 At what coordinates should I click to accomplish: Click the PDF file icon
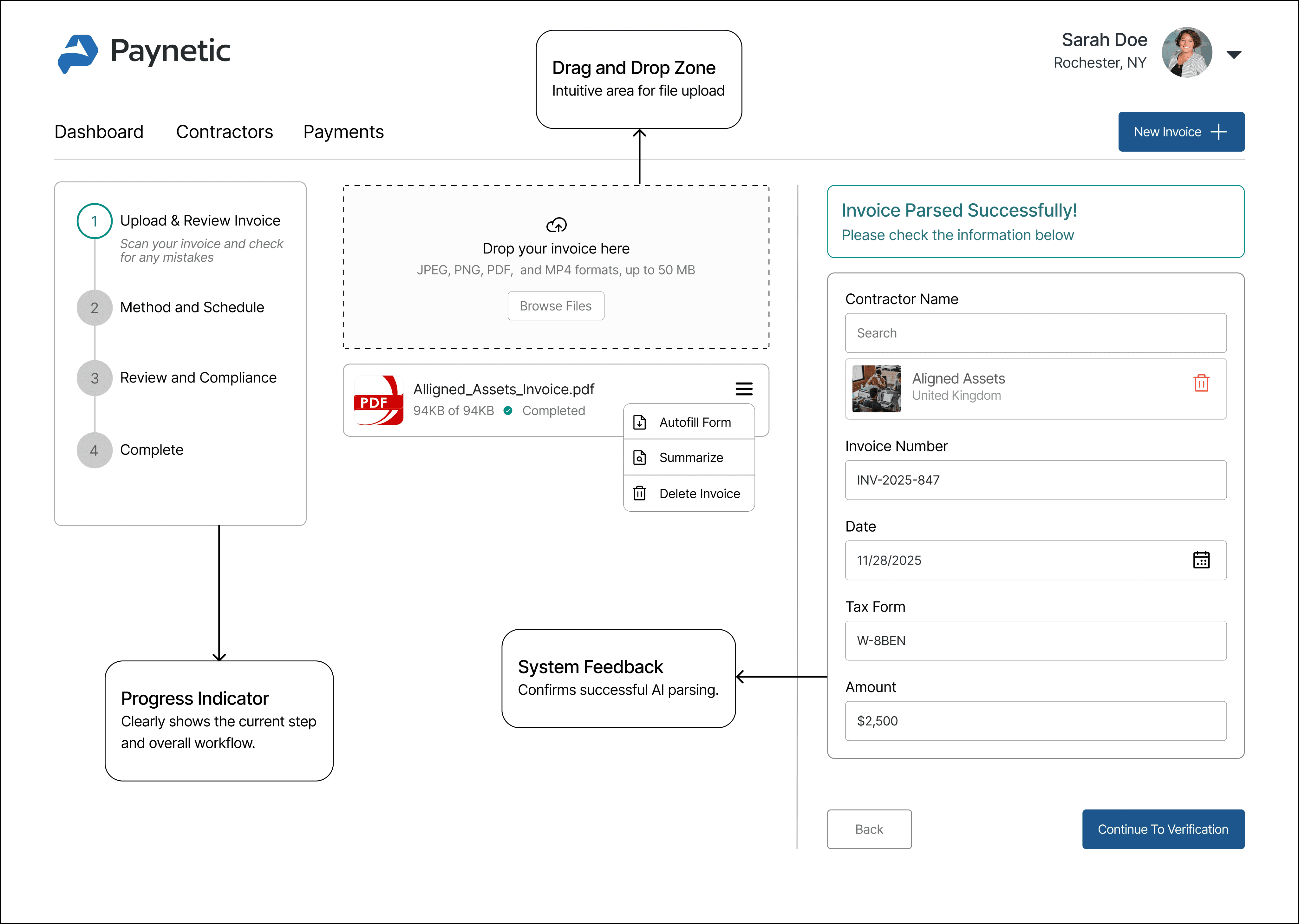pyautogui.click(x=379, y=400)
